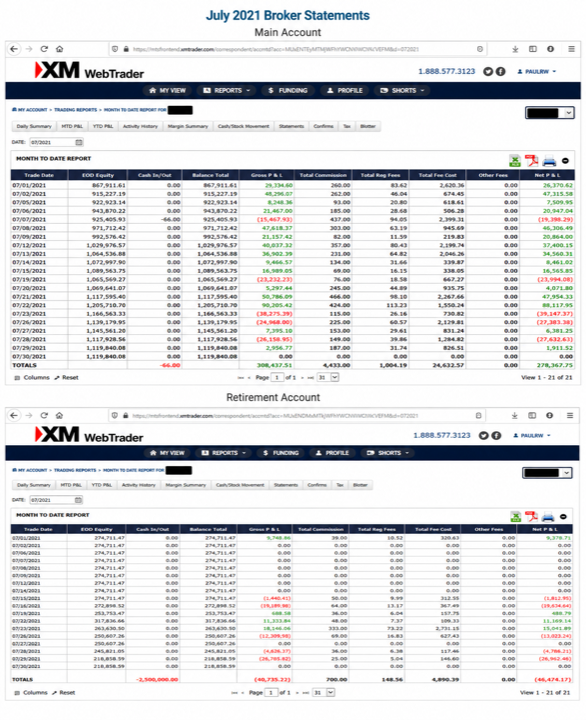Open hamburger menu in Main Account browser

point(571,49)
